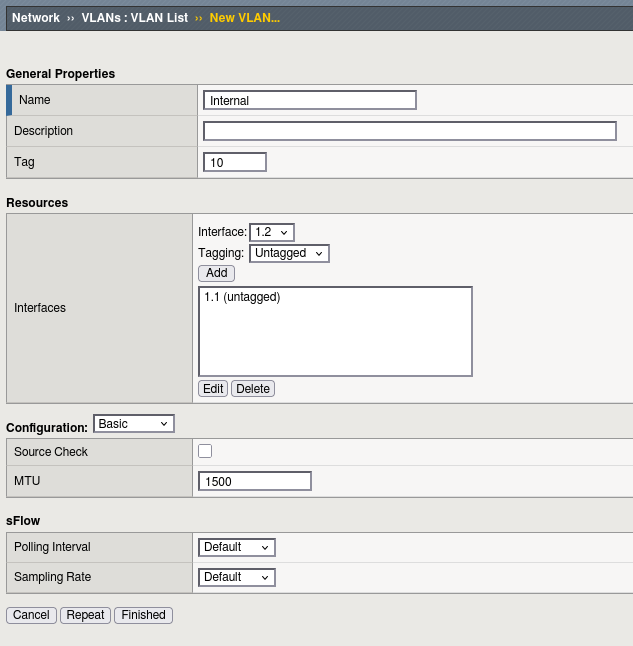The image size is (633, 646).
Task: Click the Sampling Rate label
Action: tap(52, 577)
